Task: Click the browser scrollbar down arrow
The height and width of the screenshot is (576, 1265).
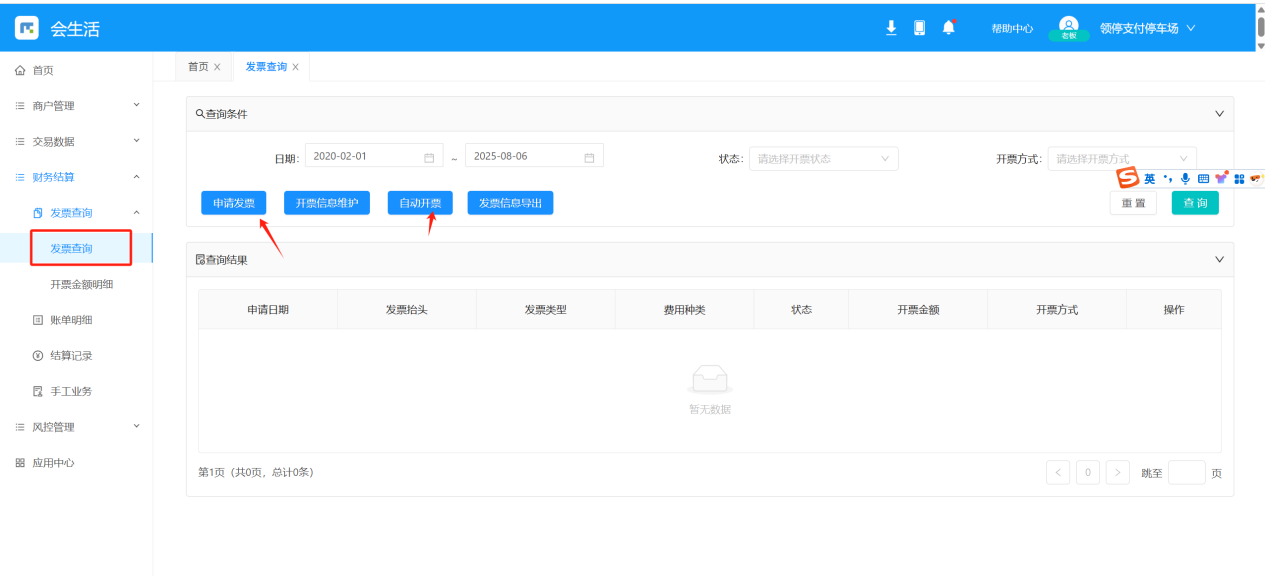Action: (x=1260, y=46)
